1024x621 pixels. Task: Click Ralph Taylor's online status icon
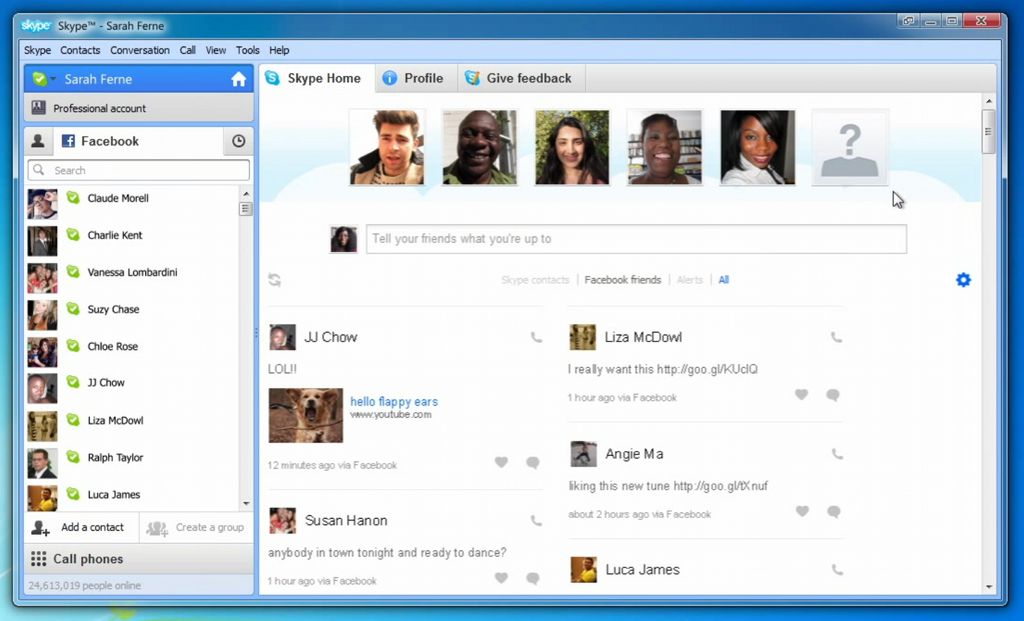pos(73,456)
